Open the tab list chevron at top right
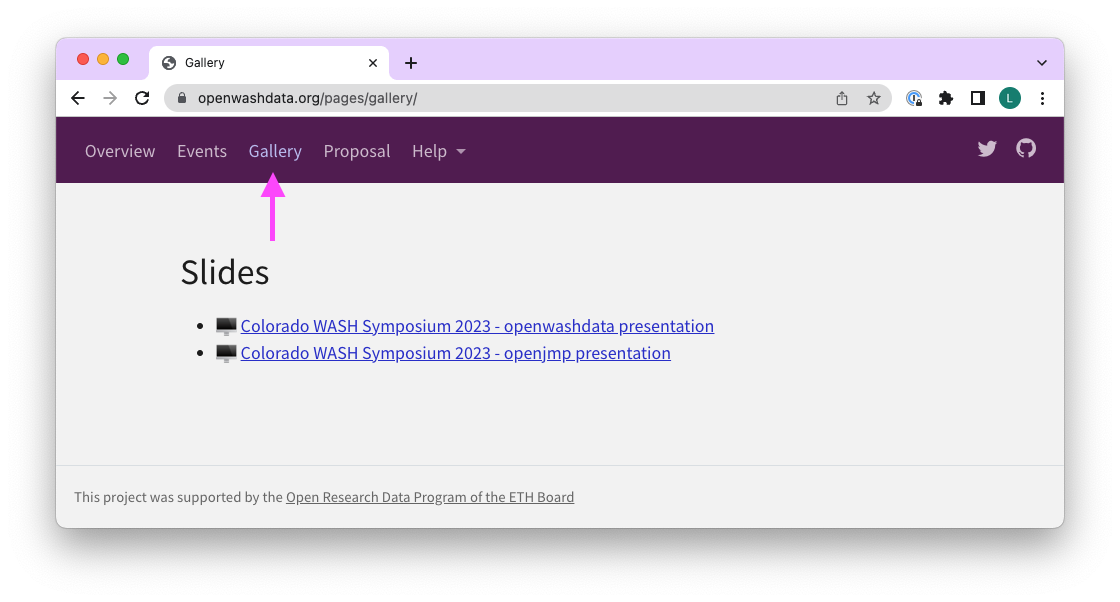 [x=1041, y=61]
